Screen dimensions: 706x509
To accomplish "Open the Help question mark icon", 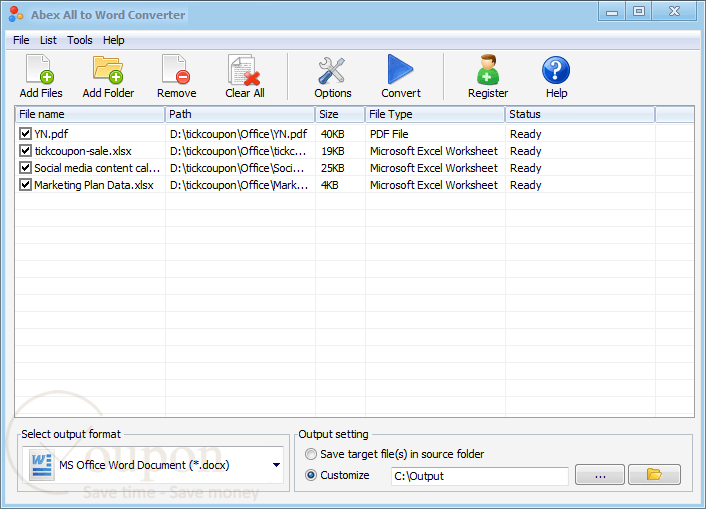I will [x=556, y=70].
